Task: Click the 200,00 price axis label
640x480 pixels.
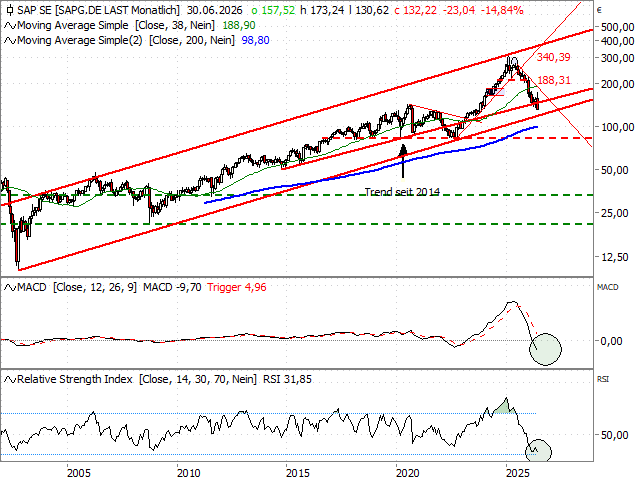Action: click(618, 84)
